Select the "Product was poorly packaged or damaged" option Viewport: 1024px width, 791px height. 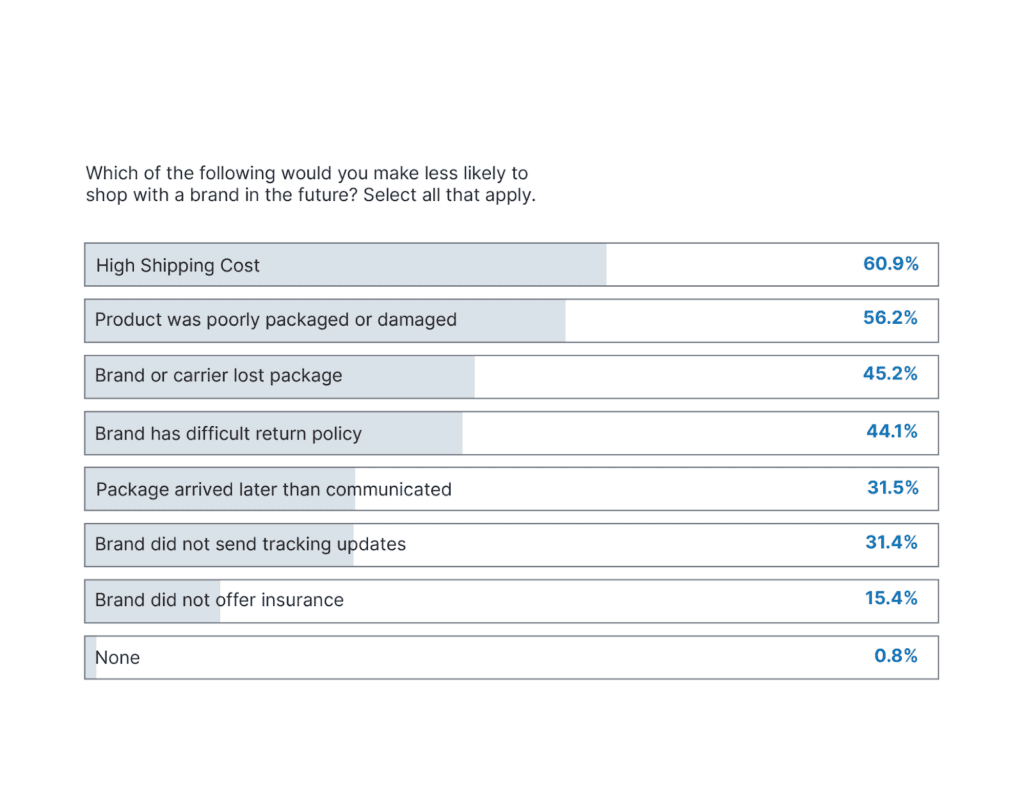(276, 320)
